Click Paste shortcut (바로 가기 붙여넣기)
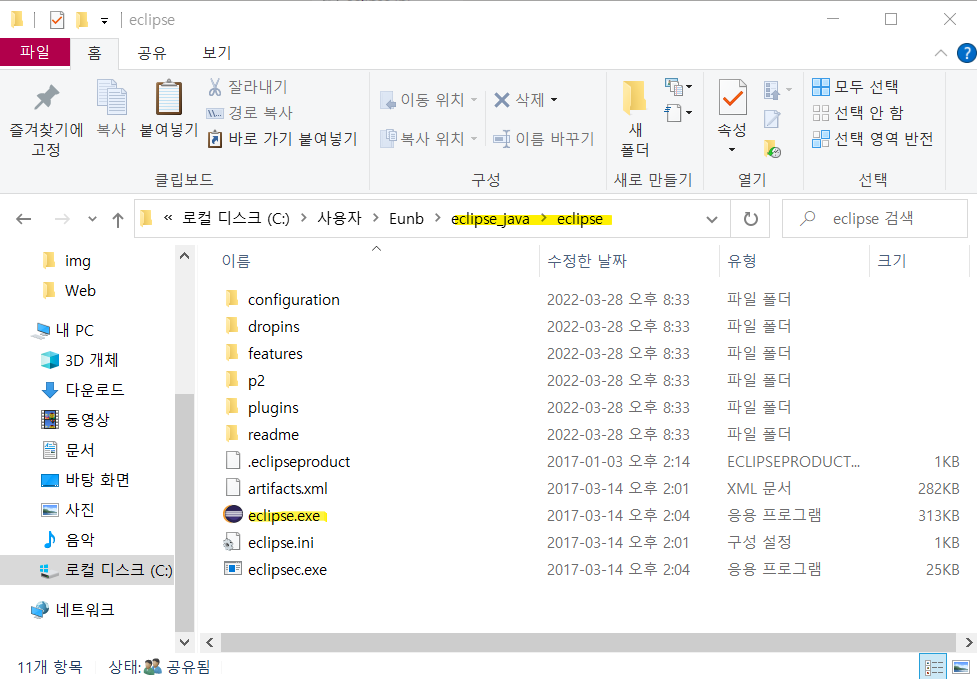977x679 pixels. coord(282,138)
